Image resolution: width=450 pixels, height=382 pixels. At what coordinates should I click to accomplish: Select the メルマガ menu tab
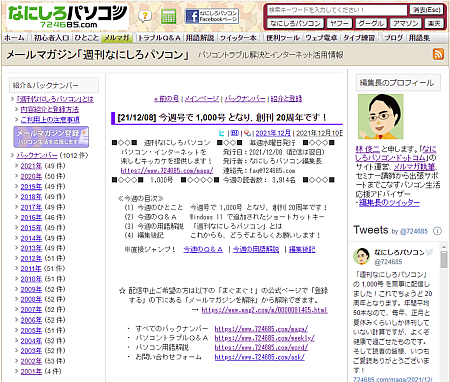coord(116,38)
